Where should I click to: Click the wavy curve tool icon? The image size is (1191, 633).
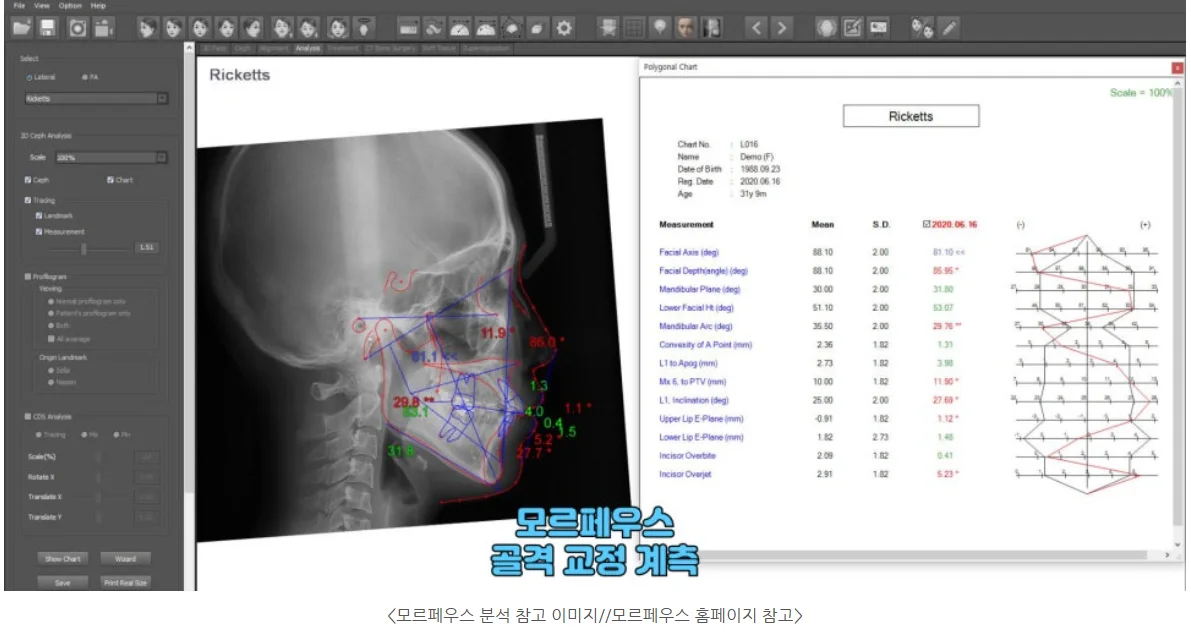point(434,29)
